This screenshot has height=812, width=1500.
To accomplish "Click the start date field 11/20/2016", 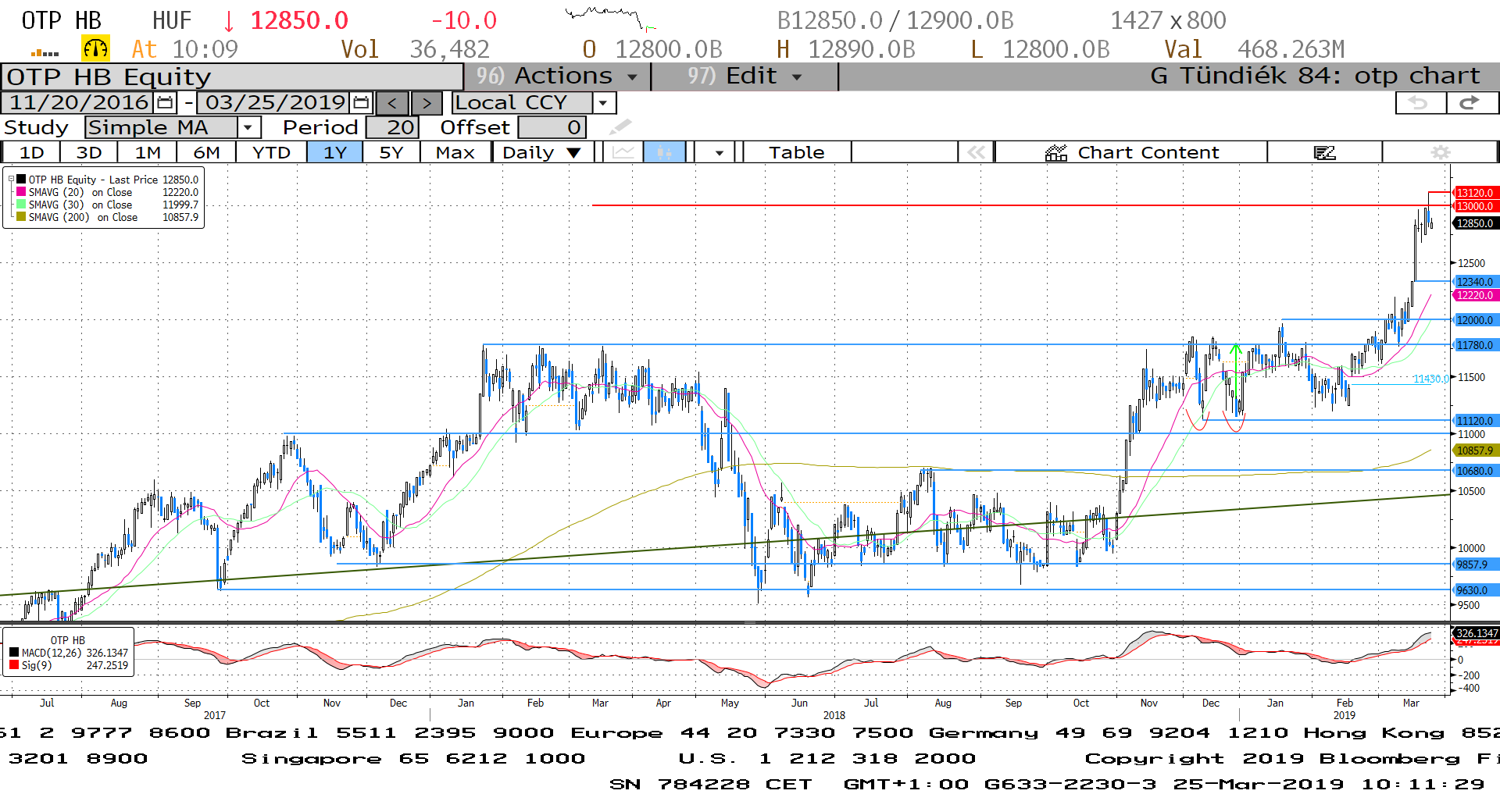I will click(x=79, y=102).
